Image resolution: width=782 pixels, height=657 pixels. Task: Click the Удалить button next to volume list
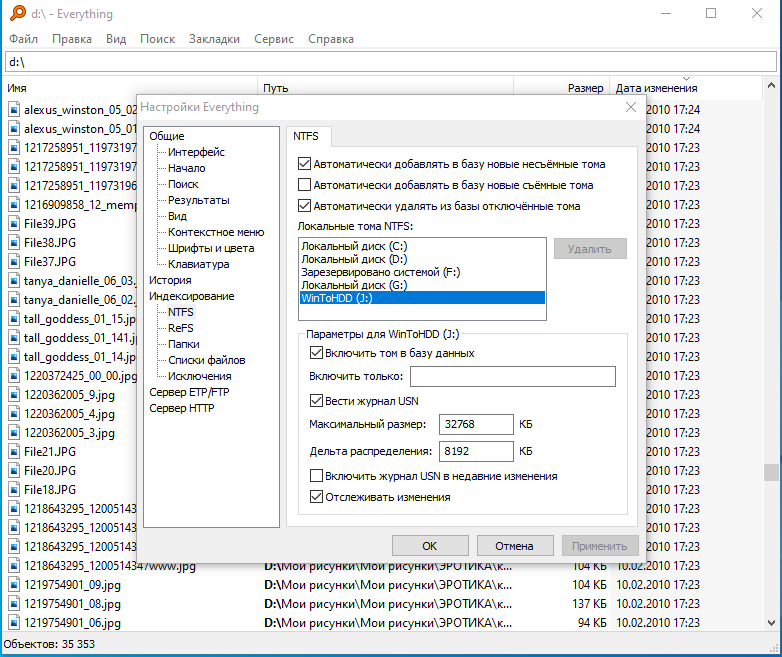590,248
